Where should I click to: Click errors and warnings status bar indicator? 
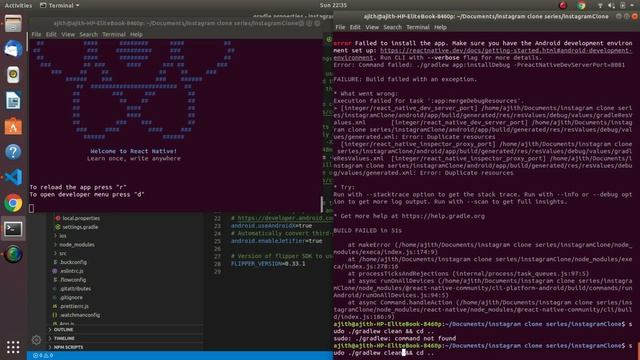point(43,356)
